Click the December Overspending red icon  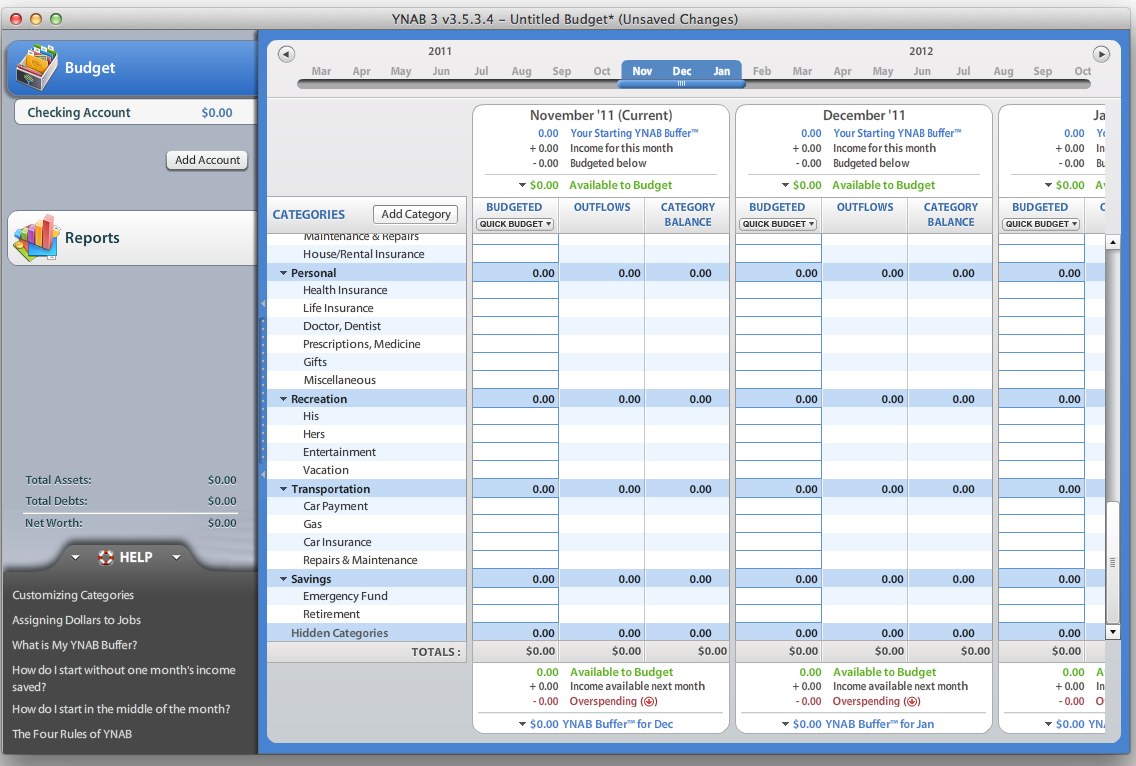(912, 702)
